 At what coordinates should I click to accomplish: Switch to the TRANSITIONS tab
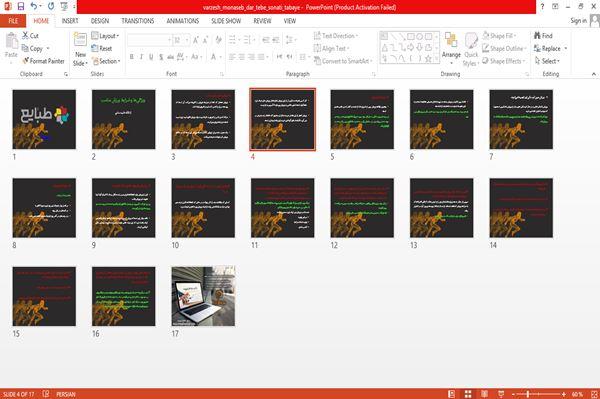pos(138,21)
